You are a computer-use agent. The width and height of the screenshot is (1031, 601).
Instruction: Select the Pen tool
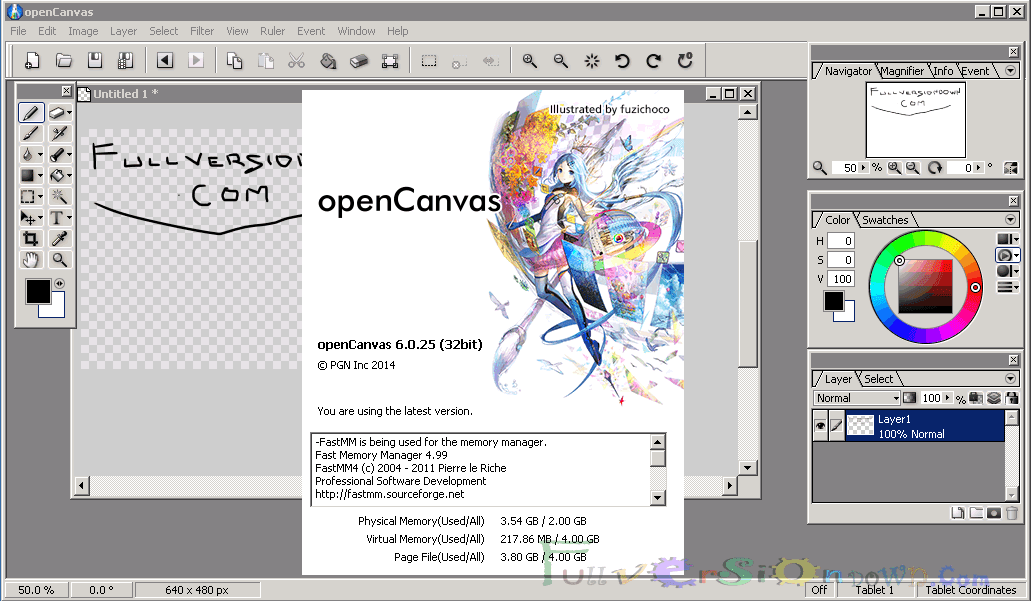(x=30, y=112)
